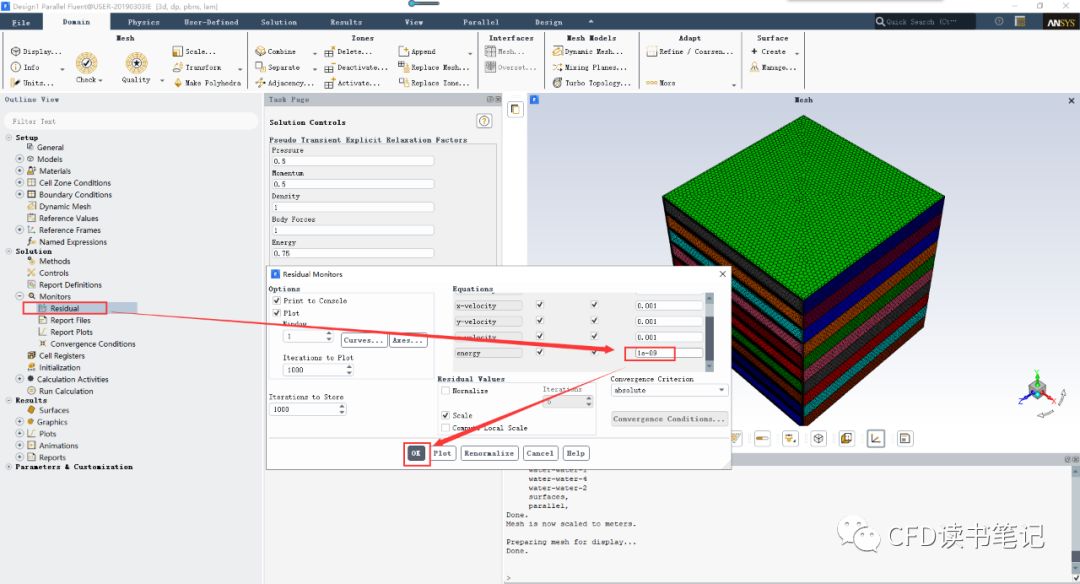This screenshot has height=584, width=1080.
Task: Click Activate zones item
Action: pos(352,83)
